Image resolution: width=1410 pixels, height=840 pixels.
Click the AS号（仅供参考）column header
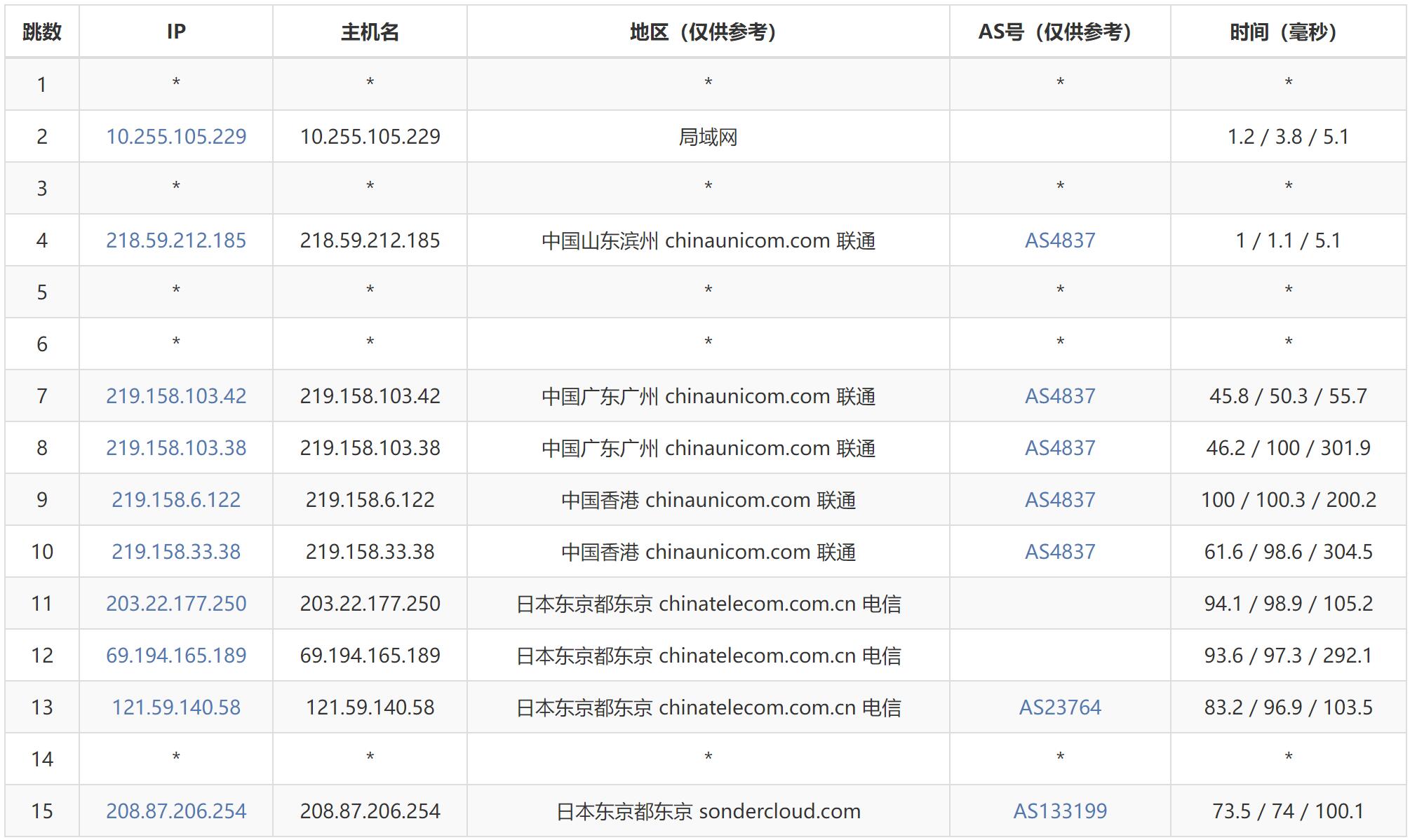(1060, 32)
